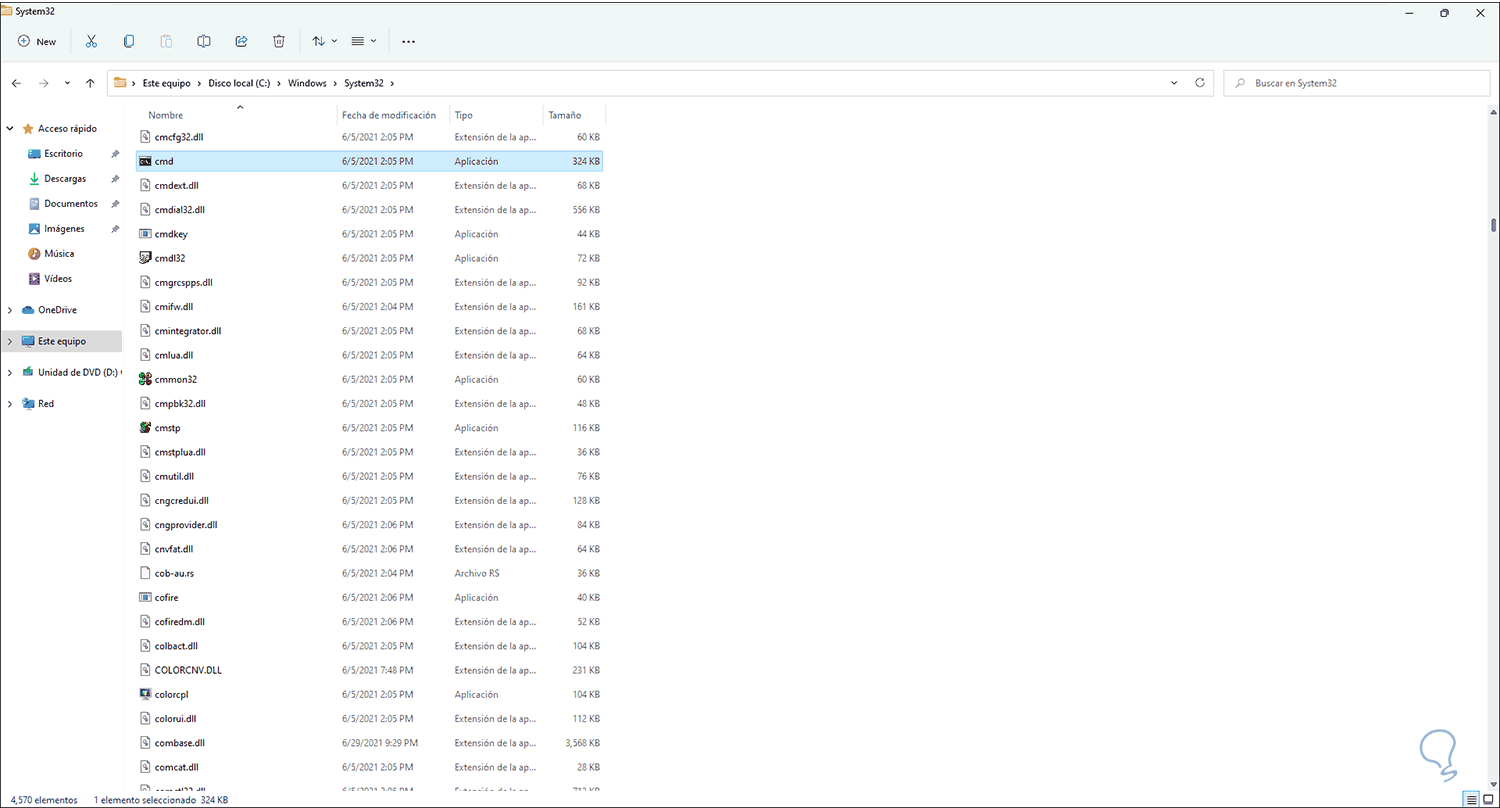Open the three-dots See more menu
1500x808 pixels.
tap(408, 41)
